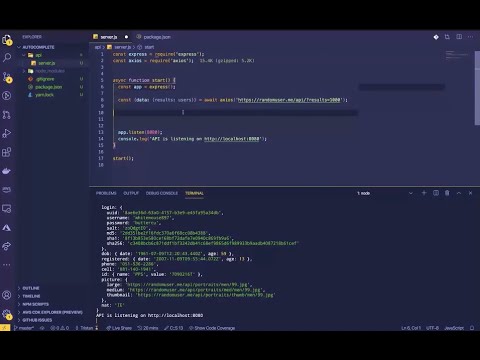Kill terminal with trash icon
The height and width of the screenshot is (360, 480).
coord(447,193)
